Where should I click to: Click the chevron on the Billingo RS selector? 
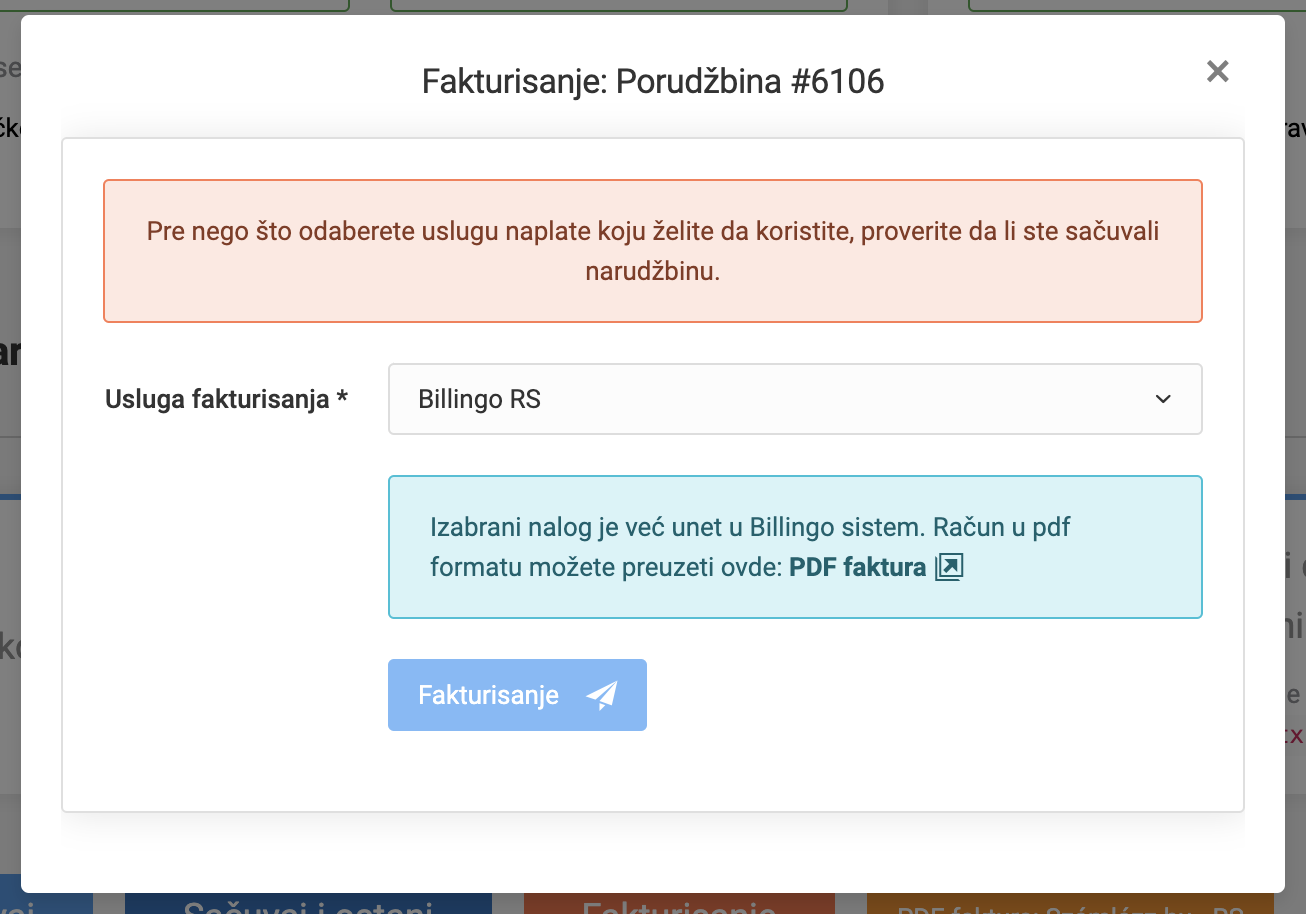[x=1163, y=398]
